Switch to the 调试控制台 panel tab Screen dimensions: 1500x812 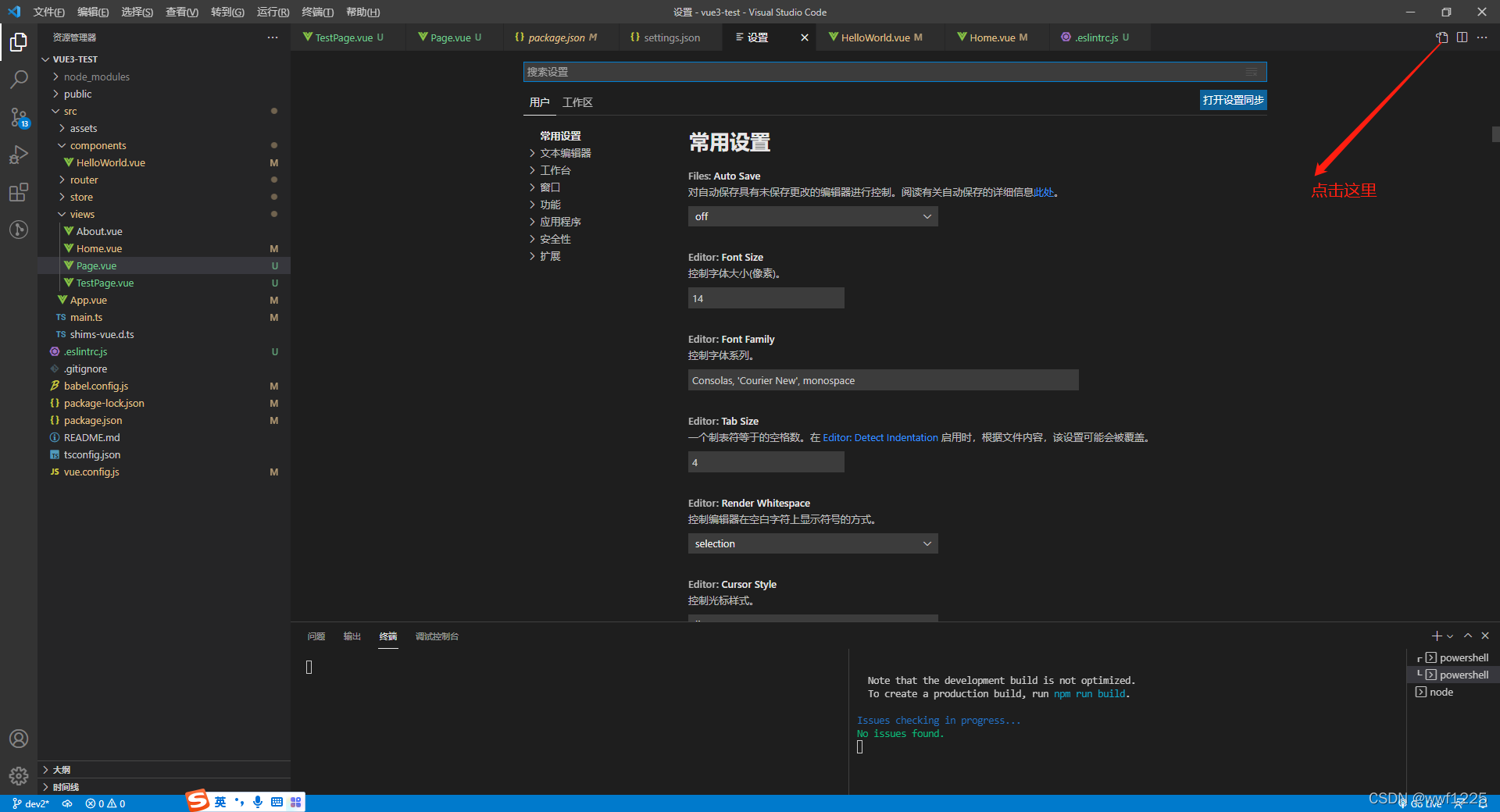tap(437, 636)
